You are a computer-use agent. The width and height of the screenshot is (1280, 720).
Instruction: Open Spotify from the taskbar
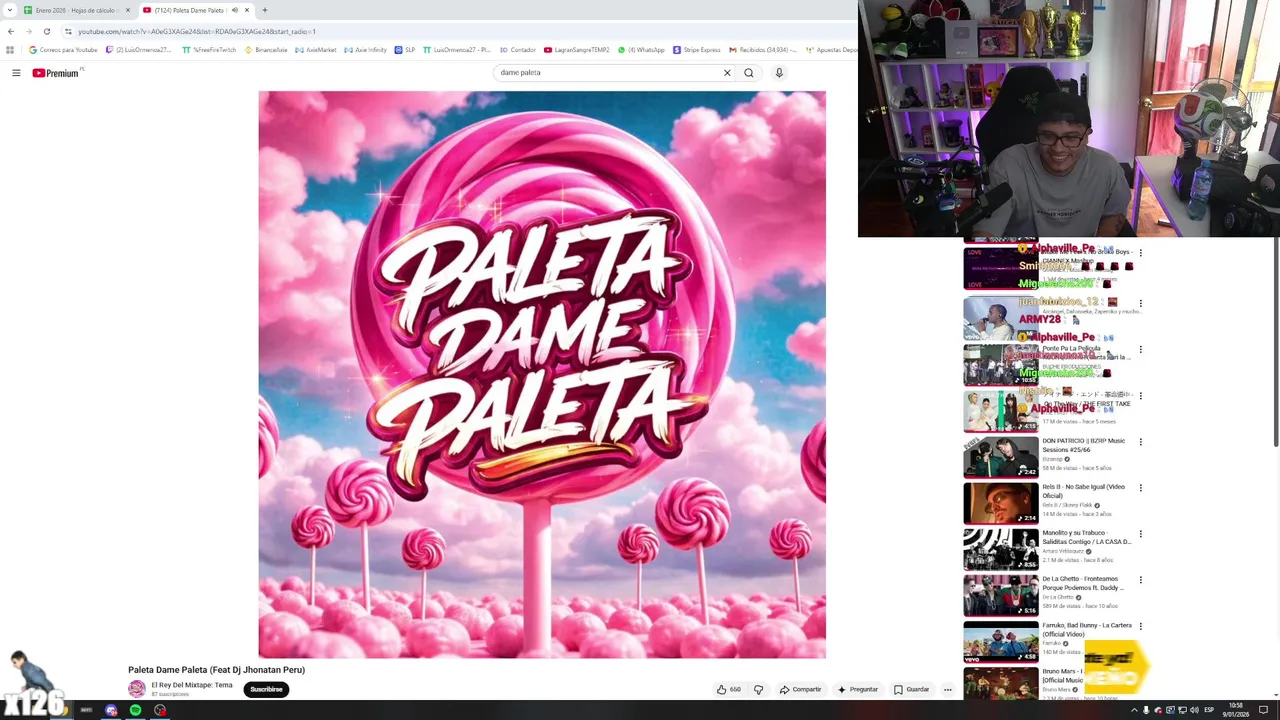pyautogui.click(x=135, y=710)
